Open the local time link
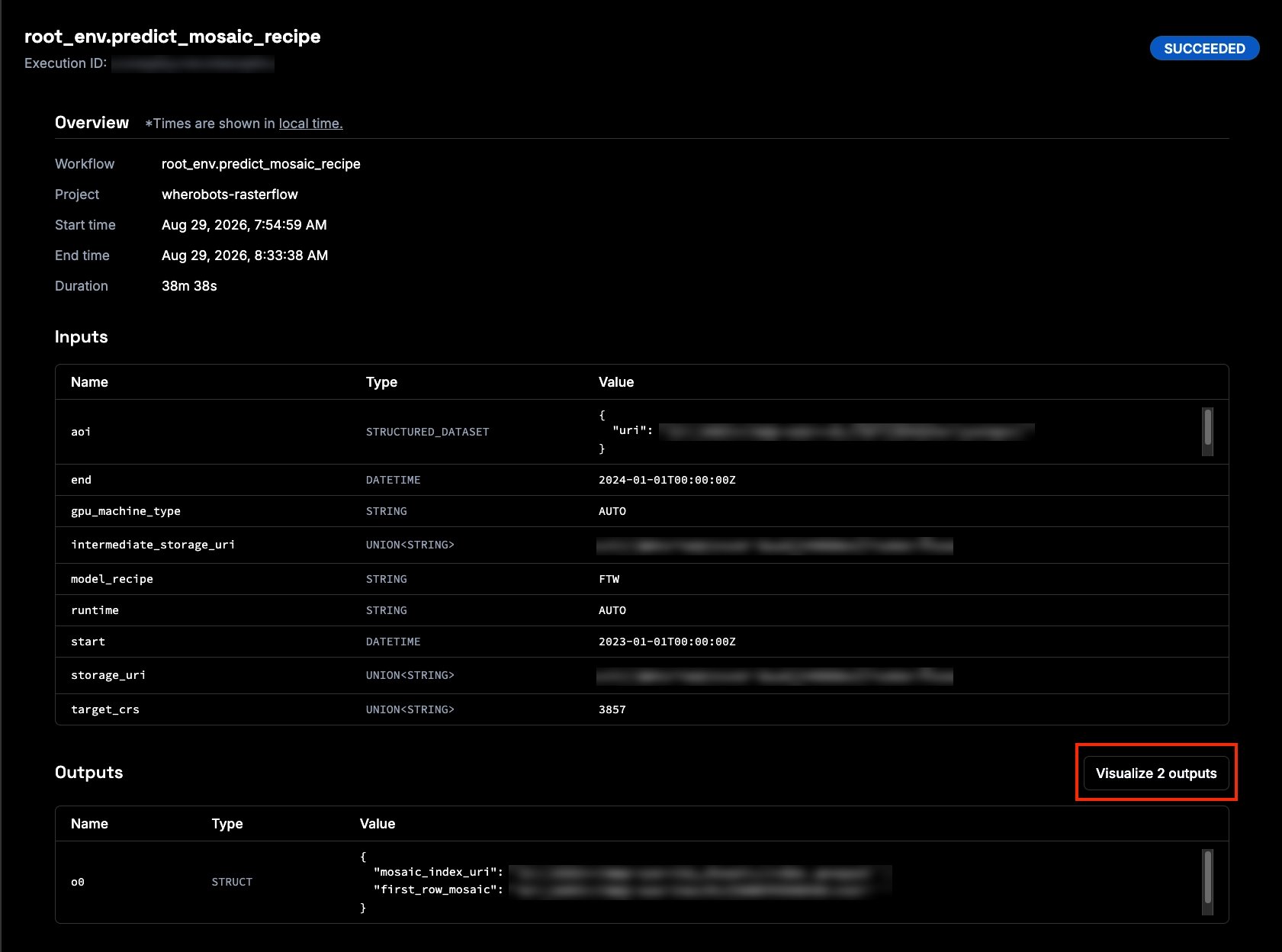Image resolution: width=1282 pixels, height=952 pixels. tap(310, 124)
